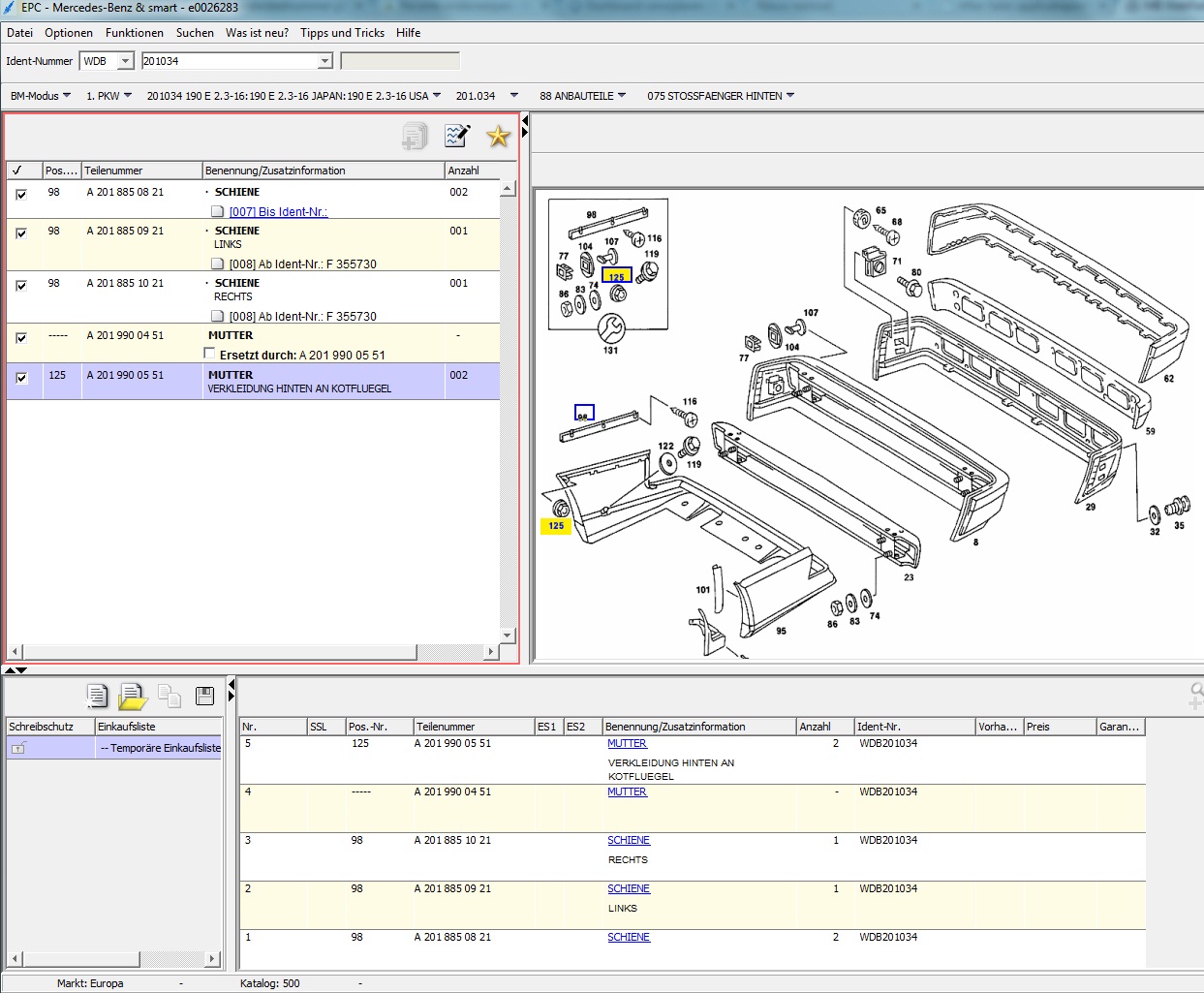Viewport: 1204px width, 993px height.
Task: Click MUTTER link in shopping list row 5
Action: click(x=627, y=744)
